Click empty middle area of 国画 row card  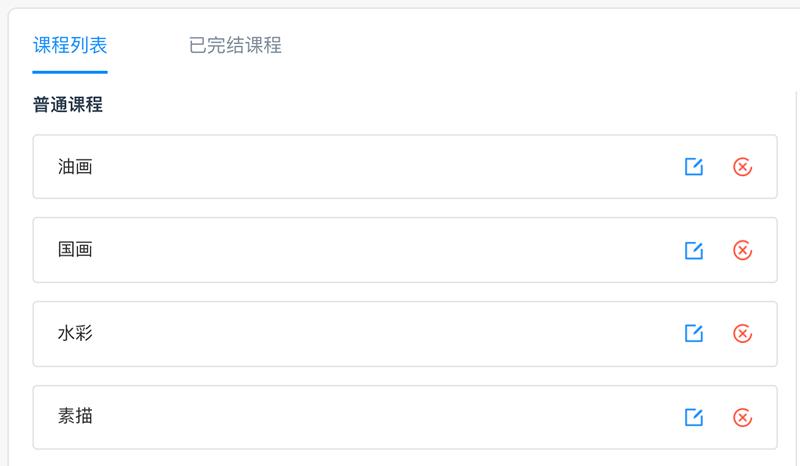380,250
